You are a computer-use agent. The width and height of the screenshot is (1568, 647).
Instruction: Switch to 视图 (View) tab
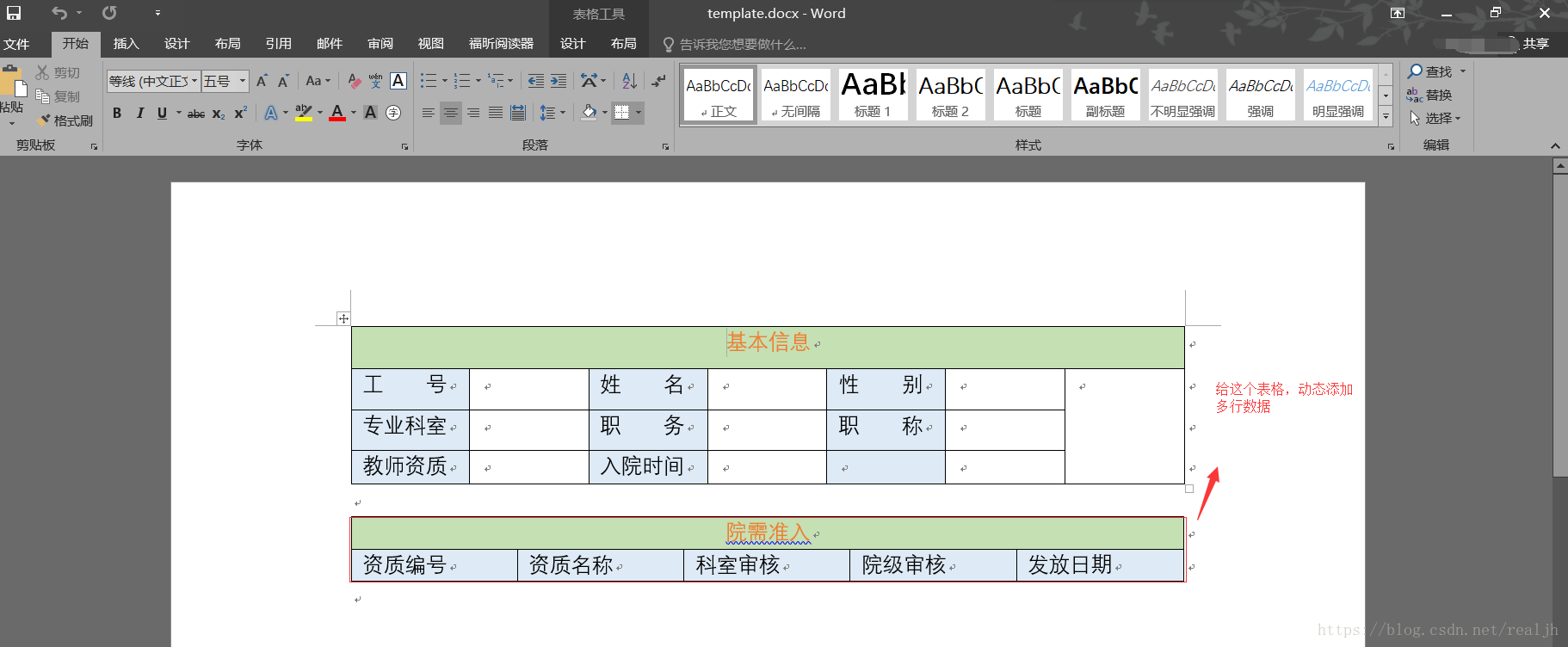[x=430, y=44]
